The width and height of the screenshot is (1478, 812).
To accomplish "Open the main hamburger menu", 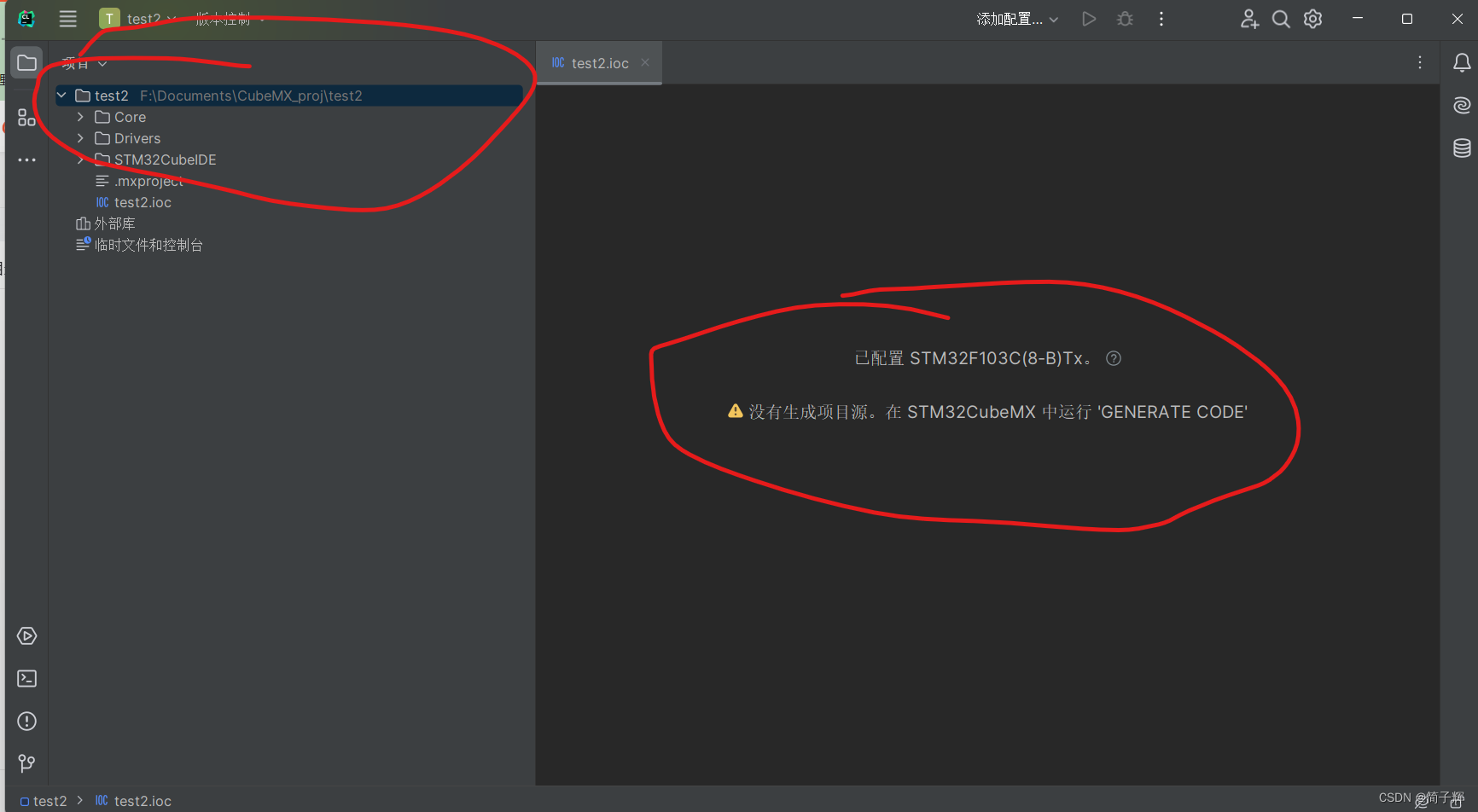I will coord(67,18).
